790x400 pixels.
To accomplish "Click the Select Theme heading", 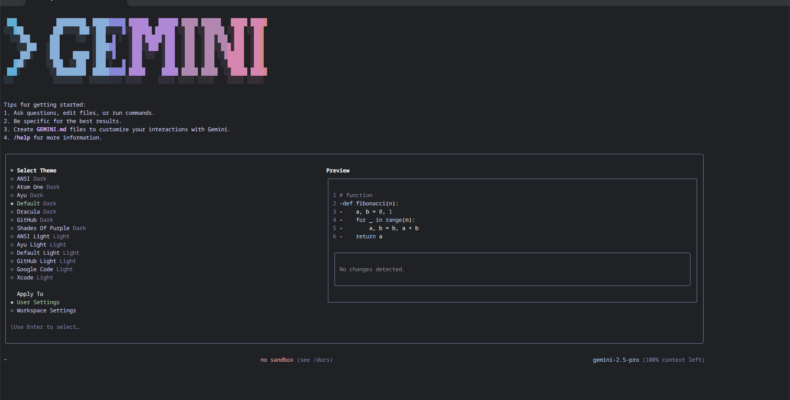I will 36,171.
